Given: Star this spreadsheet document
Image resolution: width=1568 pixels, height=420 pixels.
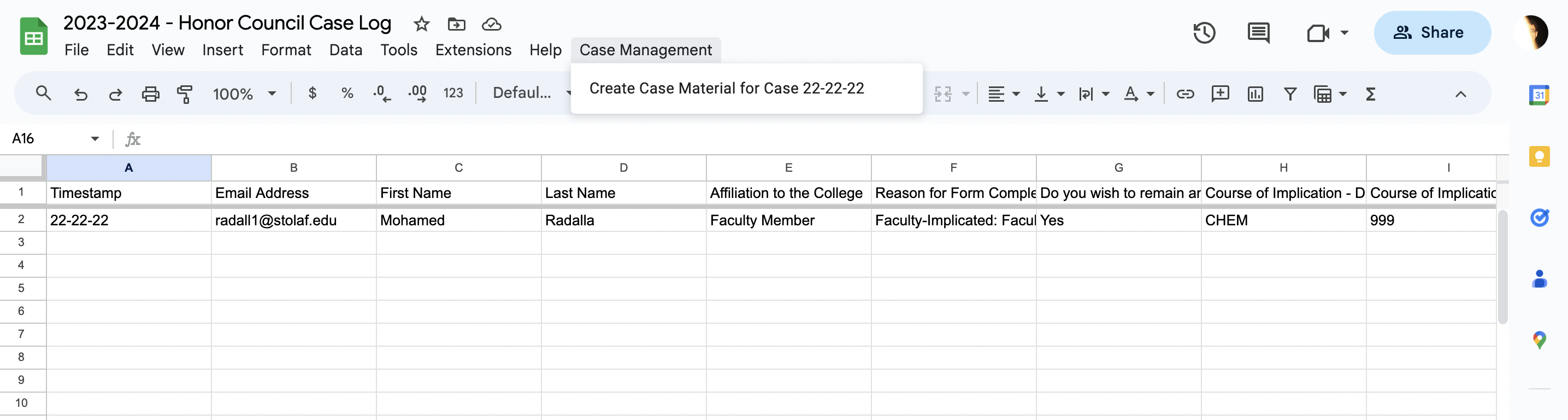Looking at the screenshot, I should 421,25.
